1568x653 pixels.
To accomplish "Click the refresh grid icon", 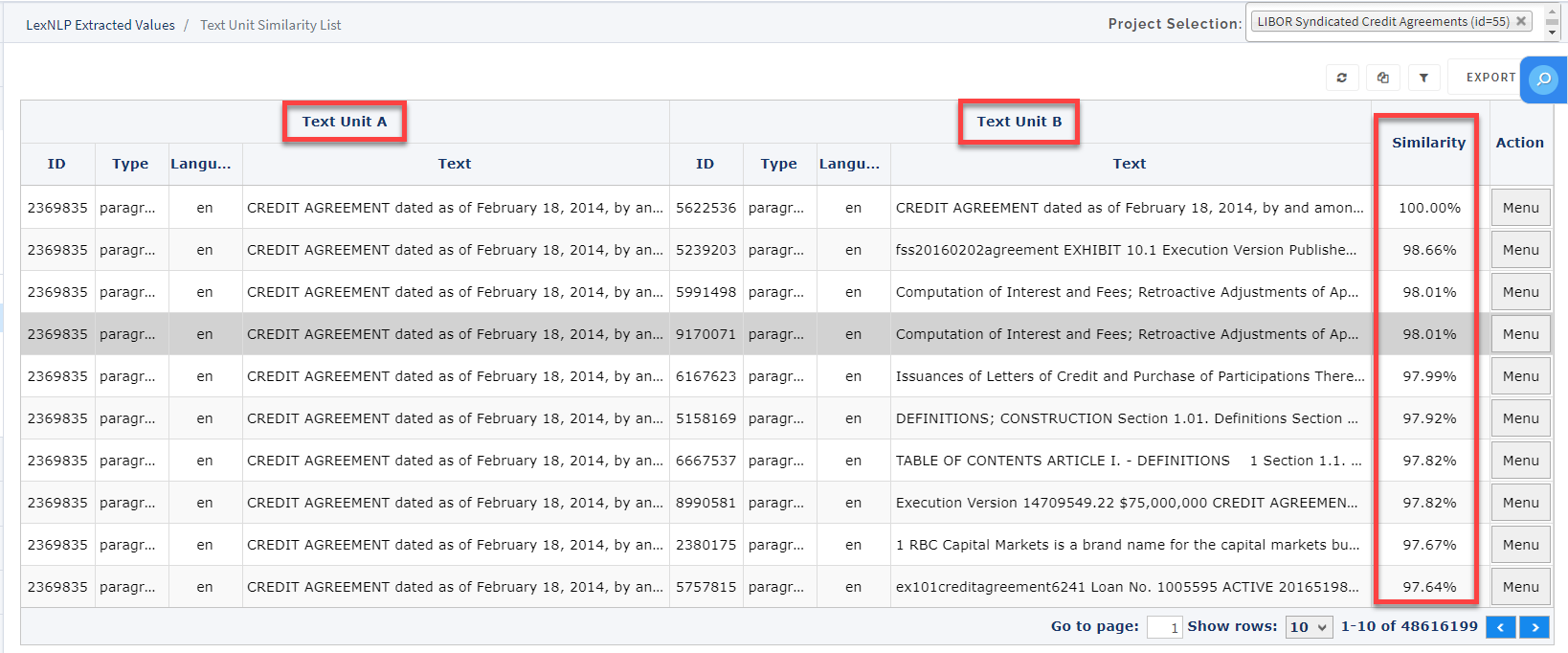I will coord(1342,78).
